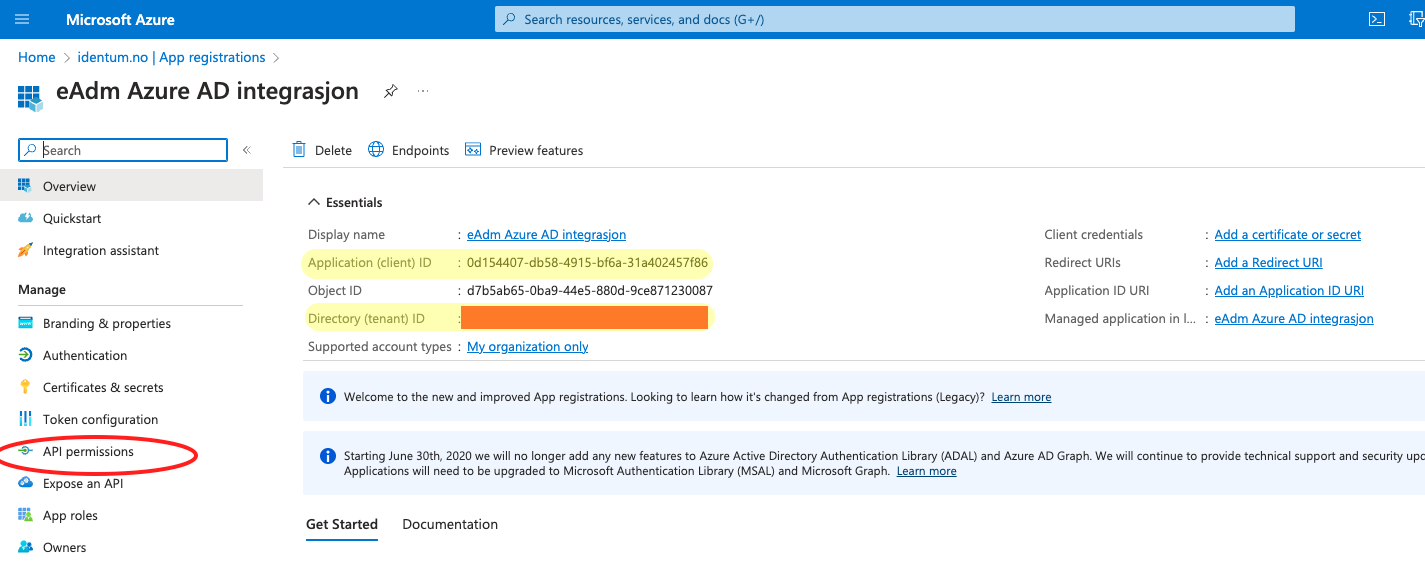Click the Branding & properties icon

tap(25, 323)
